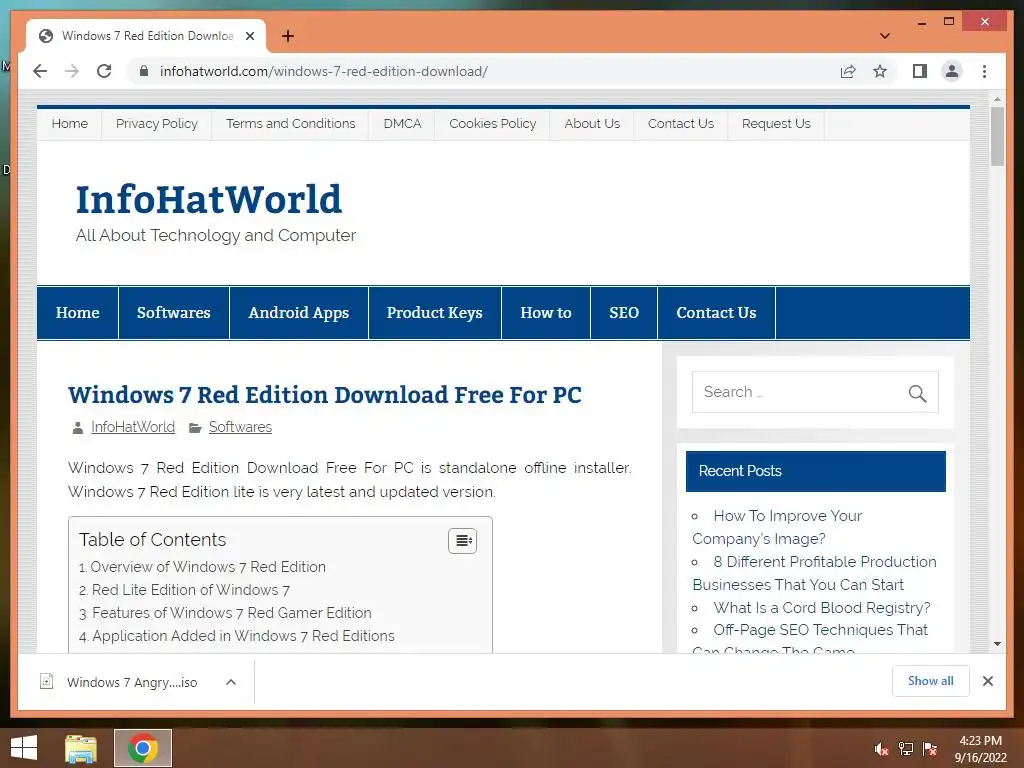Open Contact Us in the blue menu
Image resolution: width=1024 pixels, height=768 pixels.
[716, 313]
